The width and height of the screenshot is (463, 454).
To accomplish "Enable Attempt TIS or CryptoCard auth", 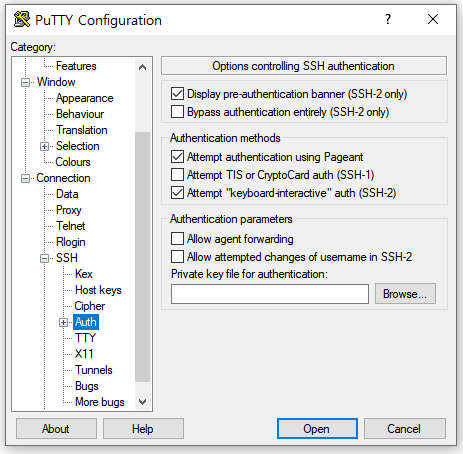I will click(x=177, y=174).
